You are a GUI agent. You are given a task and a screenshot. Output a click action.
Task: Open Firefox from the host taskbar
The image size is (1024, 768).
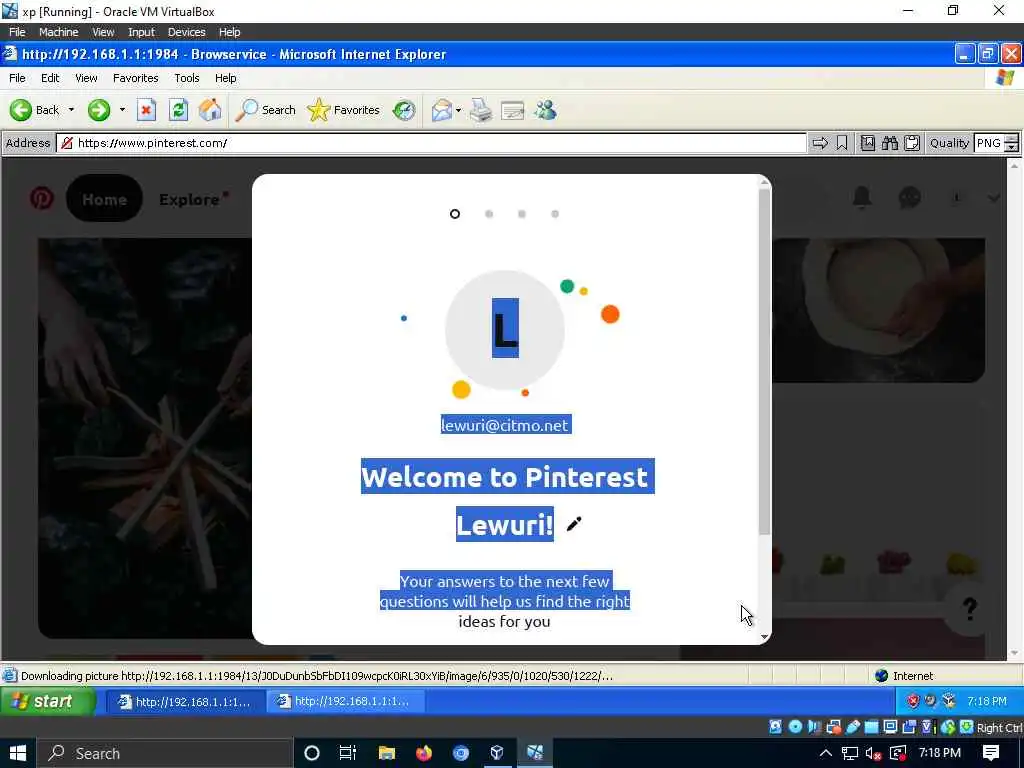click(424, 753)
